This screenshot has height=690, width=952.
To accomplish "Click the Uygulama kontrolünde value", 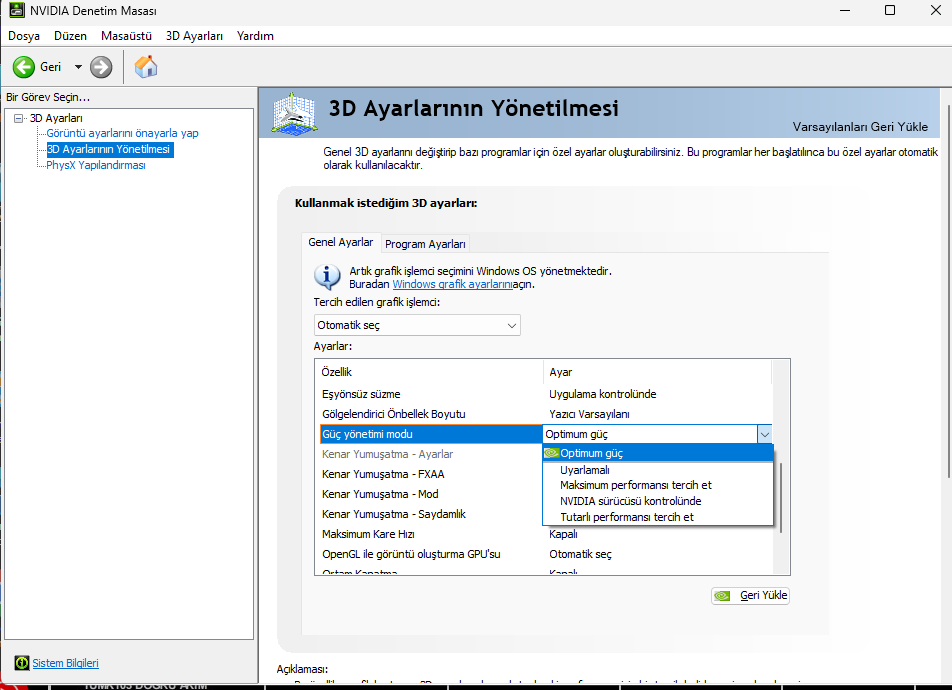I will pyautogui.click(x=603, y=394).
